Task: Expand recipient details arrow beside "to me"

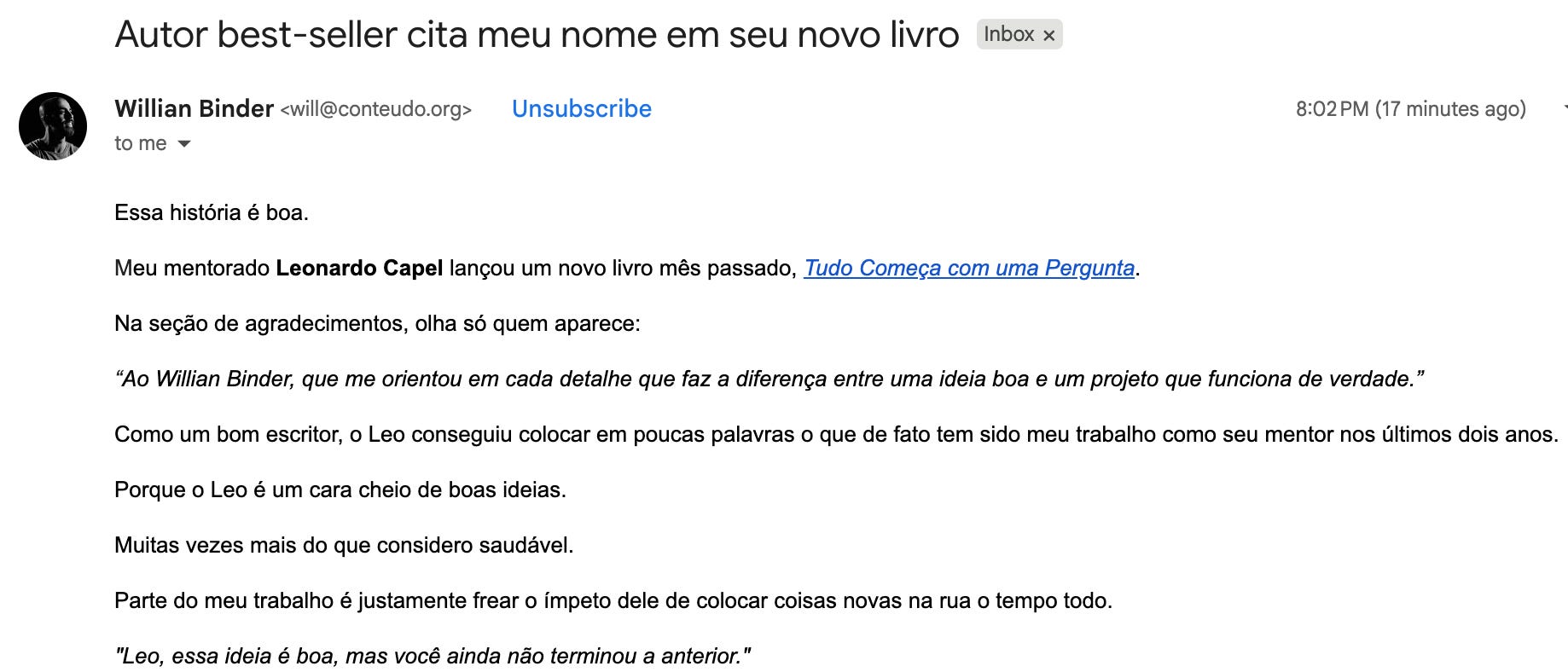Action: (184, 144)
